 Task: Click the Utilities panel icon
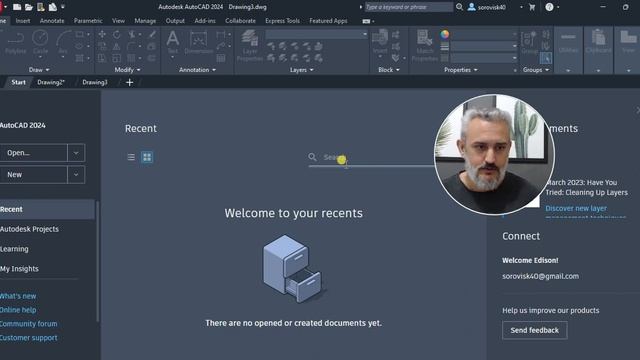pos(568,42)
